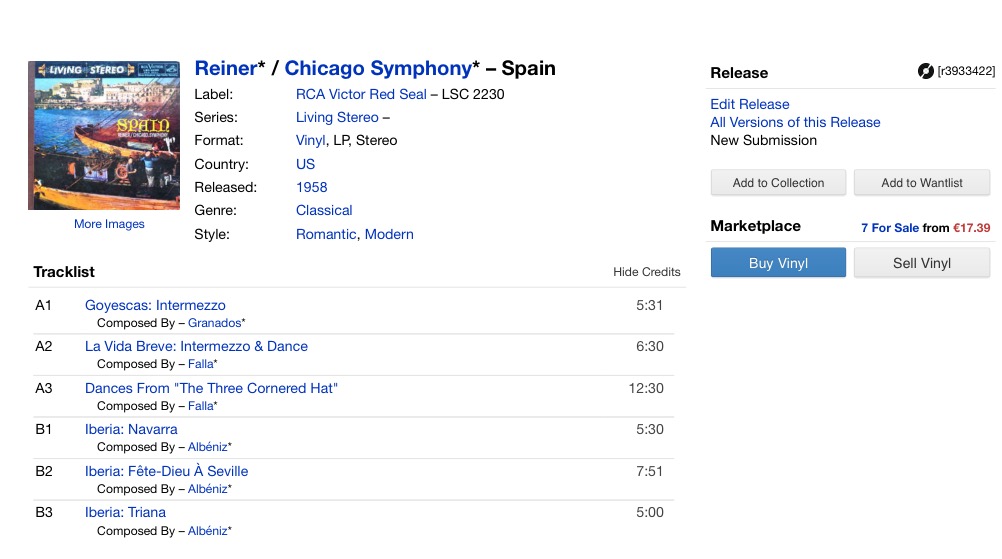Click the vinyl release icon beside r3933422
1002x559 pixels.
point(925,71)
